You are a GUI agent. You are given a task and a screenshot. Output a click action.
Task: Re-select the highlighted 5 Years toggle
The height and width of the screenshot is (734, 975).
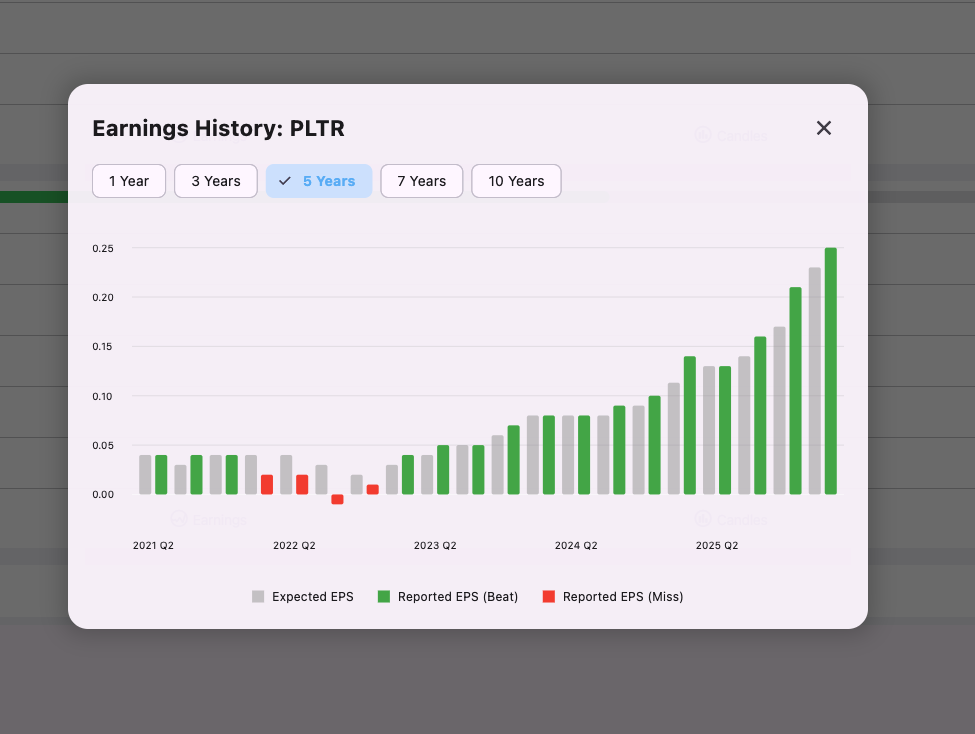pyautogui.click(x=319, y=181)
